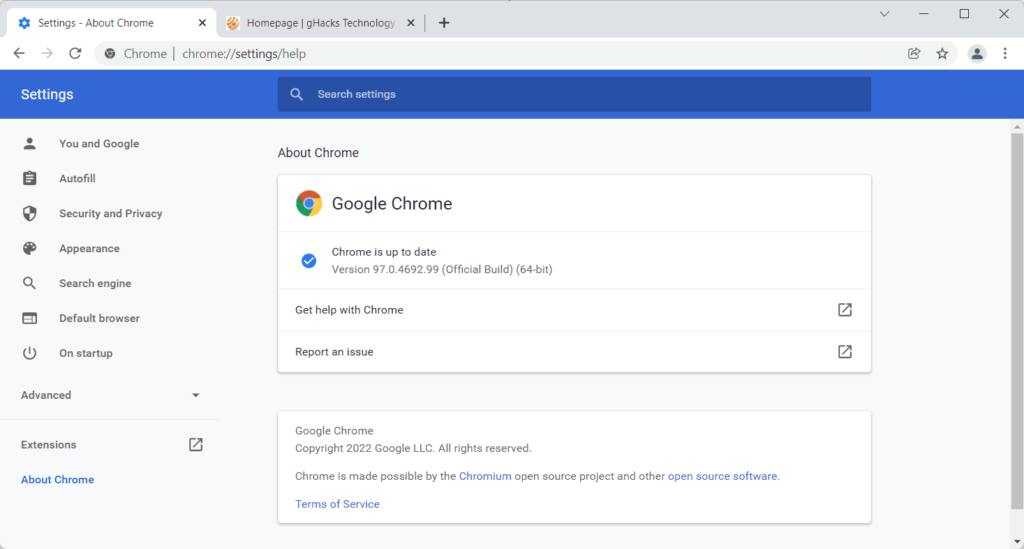Click the external link icon beside Extensions
Screen dimensions: 1024x549
point(195,445)
